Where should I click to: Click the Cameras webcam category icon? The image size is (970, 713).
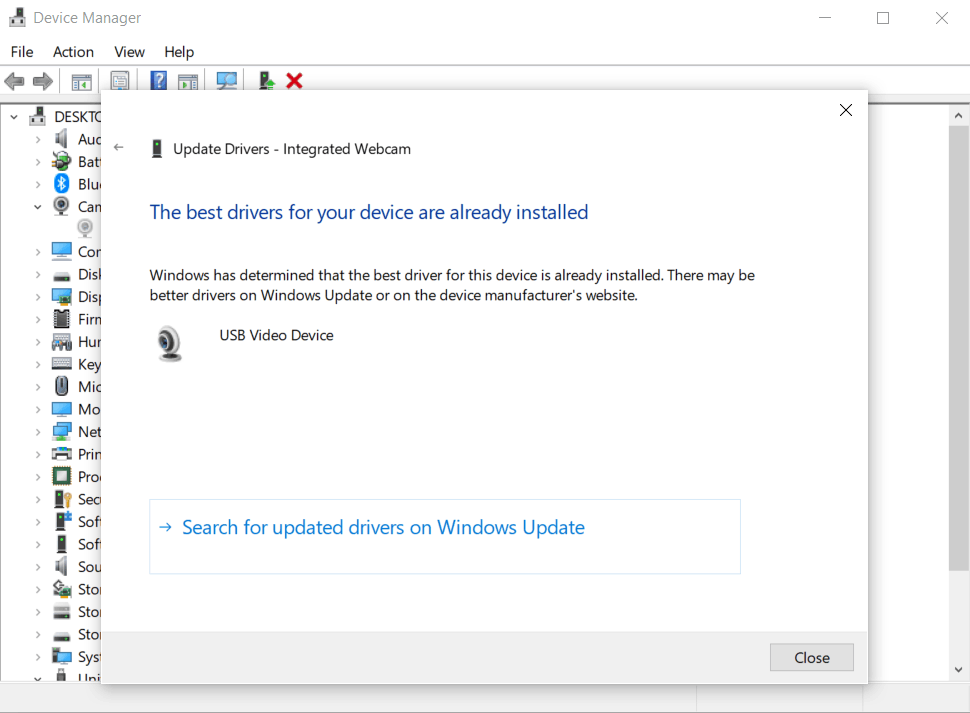[61, 206]
